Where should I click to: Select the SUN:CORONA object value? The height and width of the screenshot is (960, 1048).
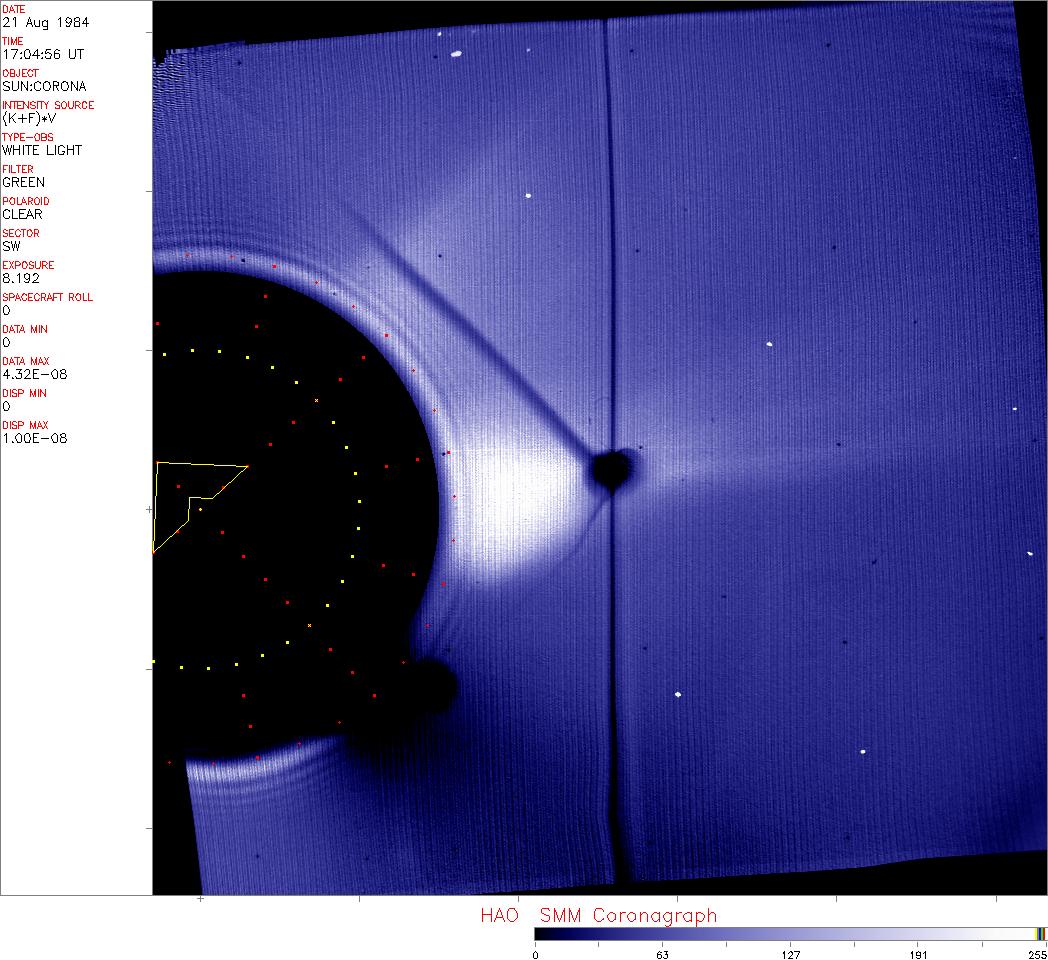(x=44, y=86)
